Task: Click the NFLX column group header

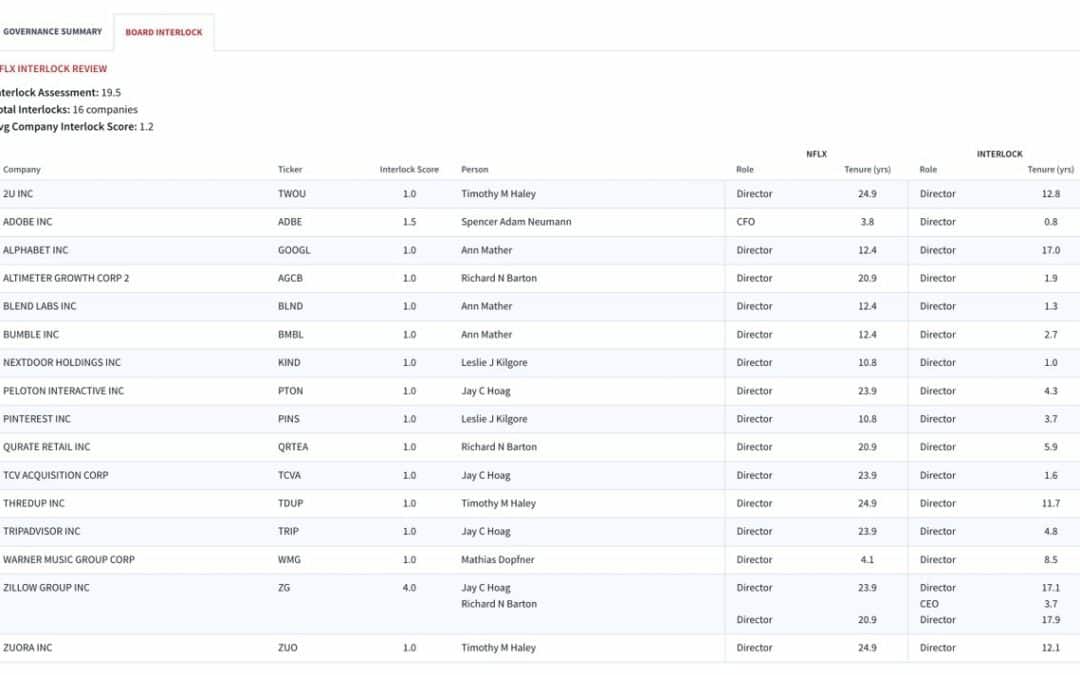Action: (x=816, y=154)
